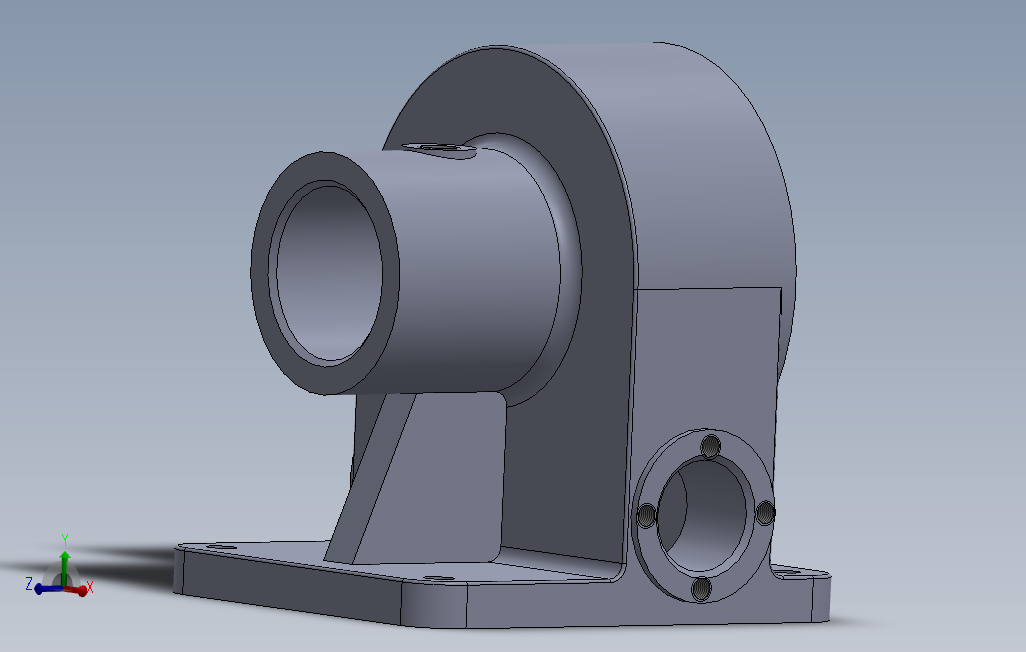Click the green Y axis of the orientation triad
Image resolution: width=1026 pixels, height=652 pixels.
pos(64,567)
